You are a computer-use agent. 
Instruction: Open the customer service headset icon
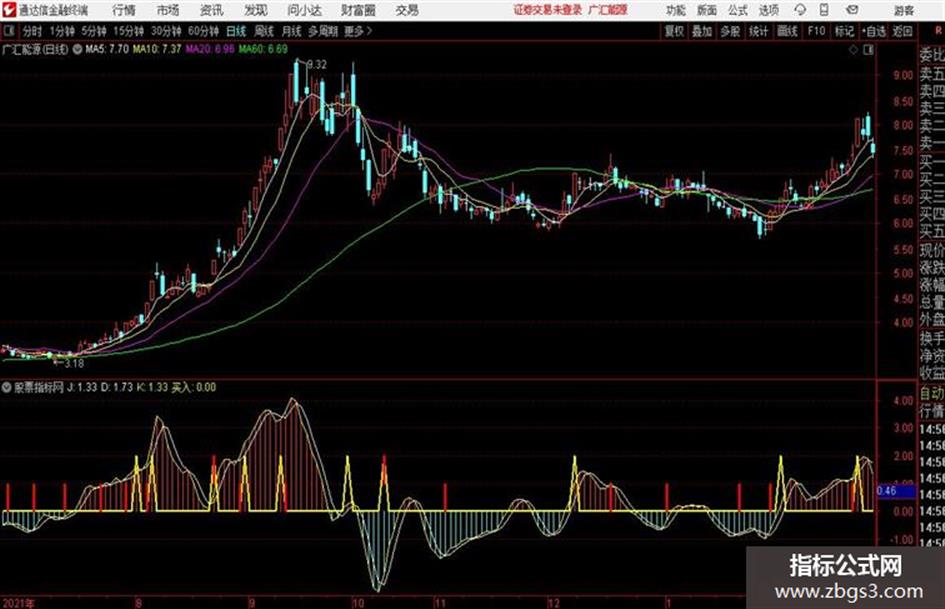pos(800,10)
